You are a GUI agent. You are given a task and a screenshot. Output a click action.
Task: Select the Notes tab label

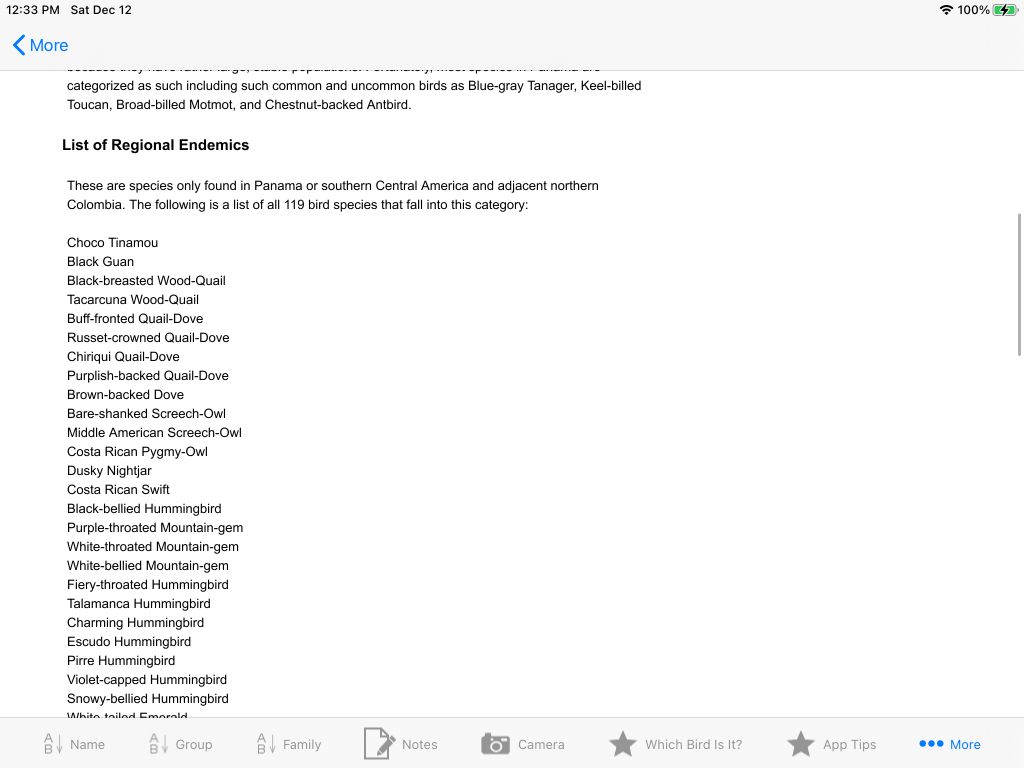point(419,744)
